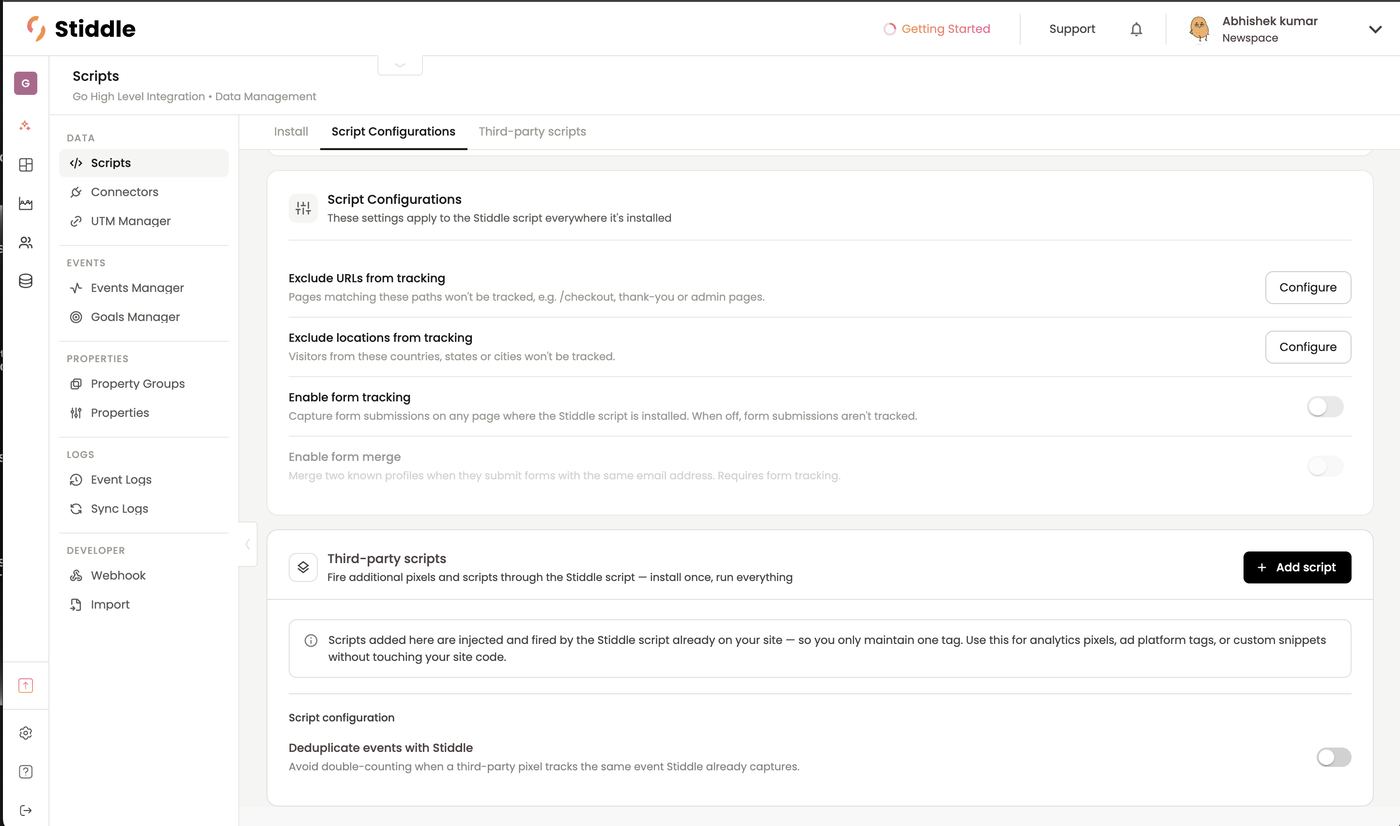Toggle Enable form merge switch
This screenshot has width=1400, height=826.
point(1325,466)
